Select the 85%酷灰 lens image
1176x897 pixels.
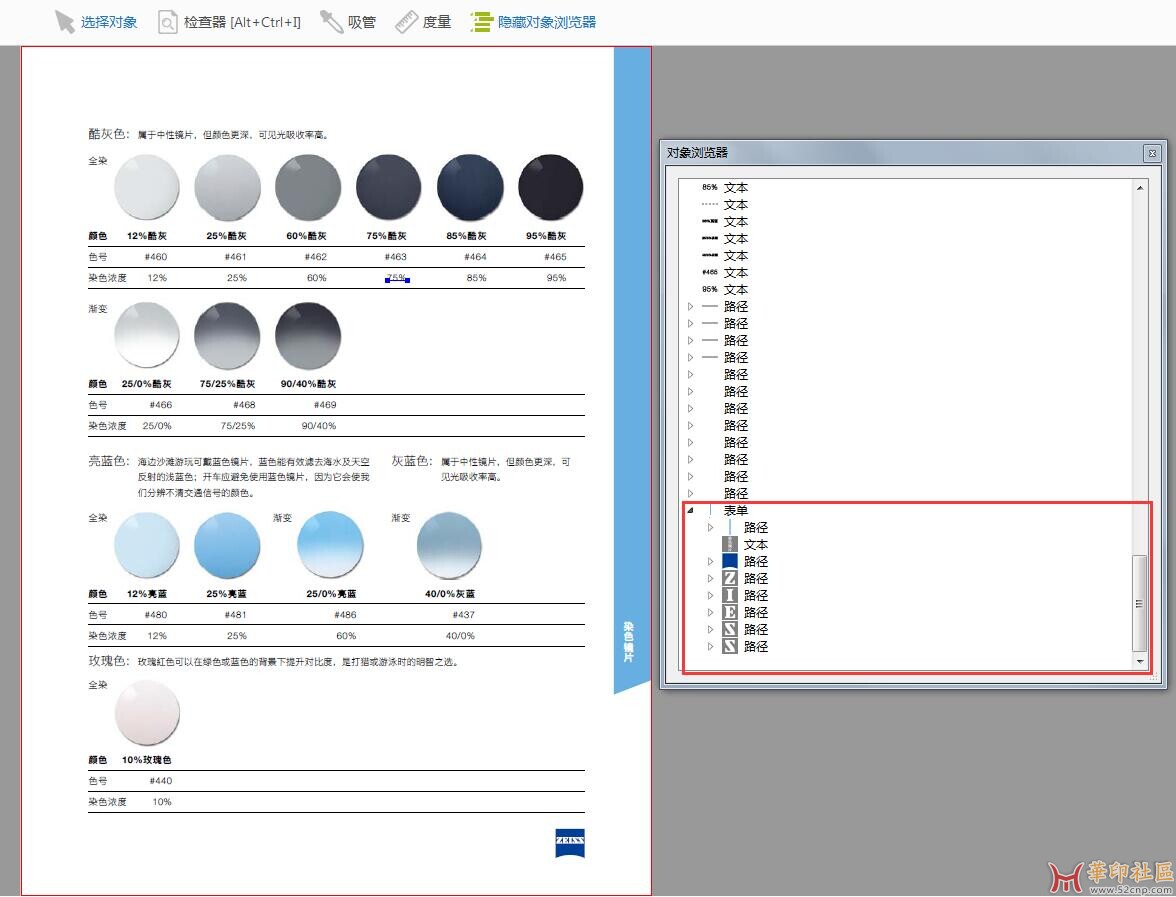pyautogui.click(x=470, y=188)
